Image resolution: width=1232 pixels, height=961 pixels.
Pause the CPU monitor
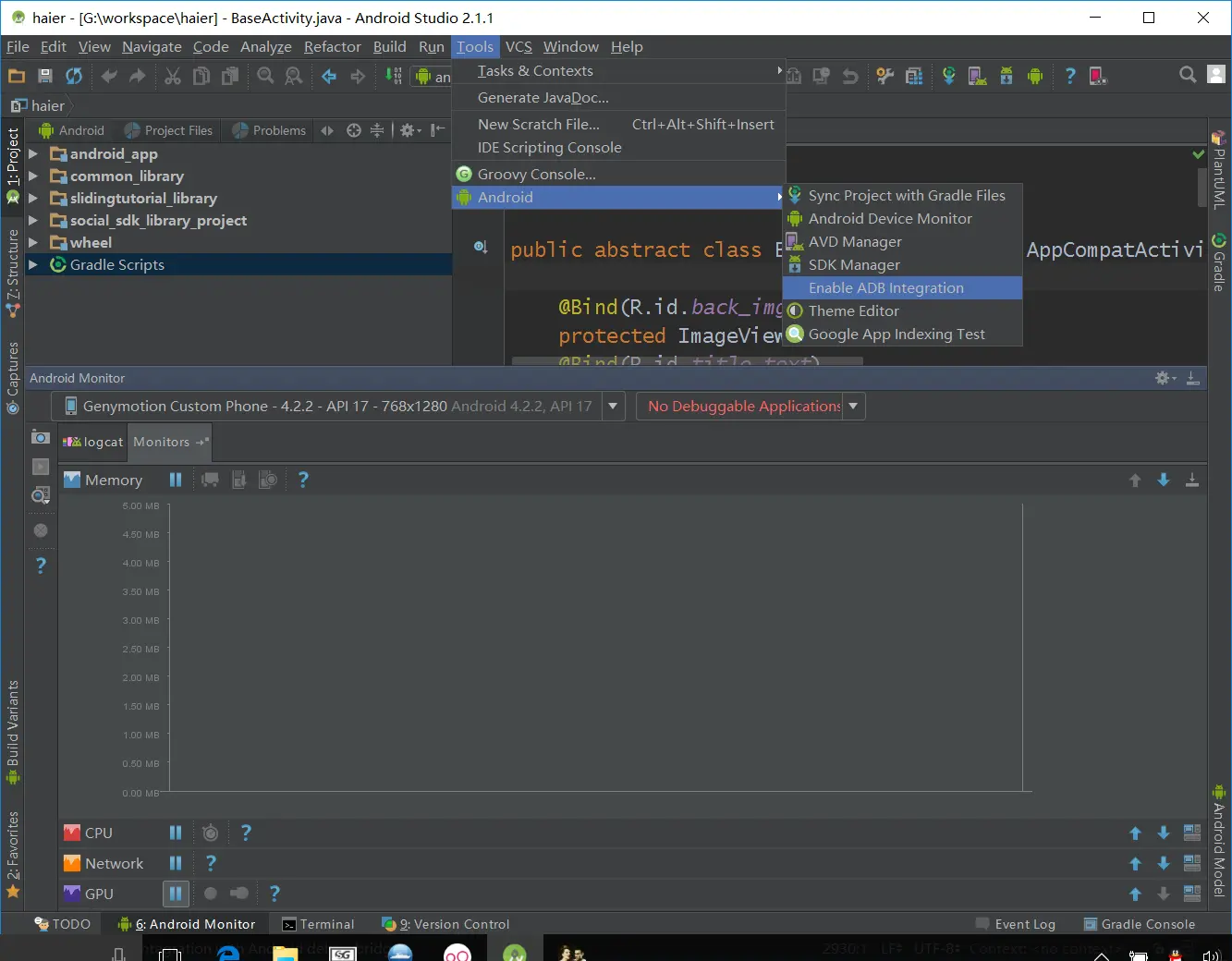(176, 833)
